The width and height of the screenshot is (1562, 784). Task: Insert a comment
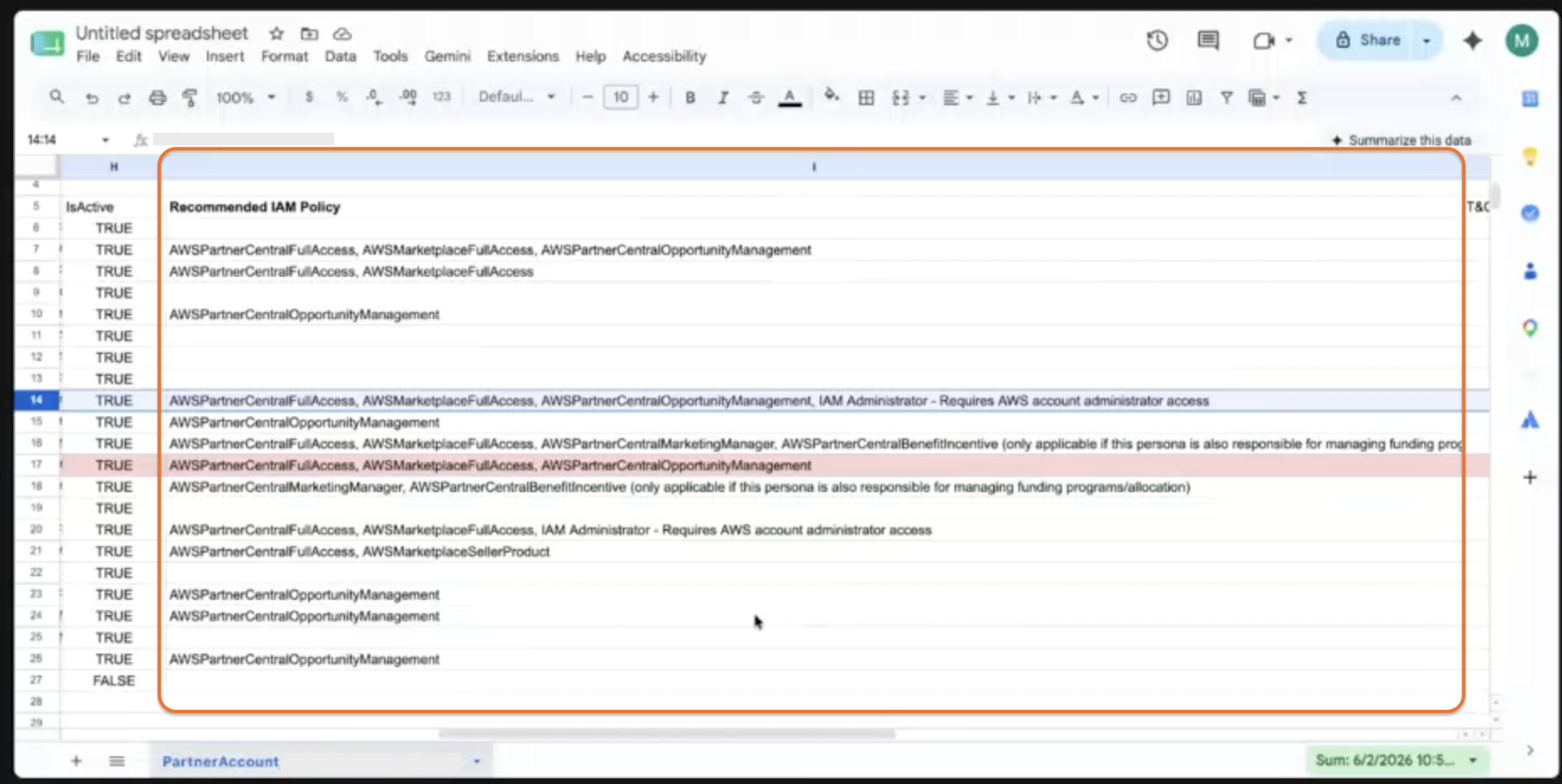[x=1161, y=98]
